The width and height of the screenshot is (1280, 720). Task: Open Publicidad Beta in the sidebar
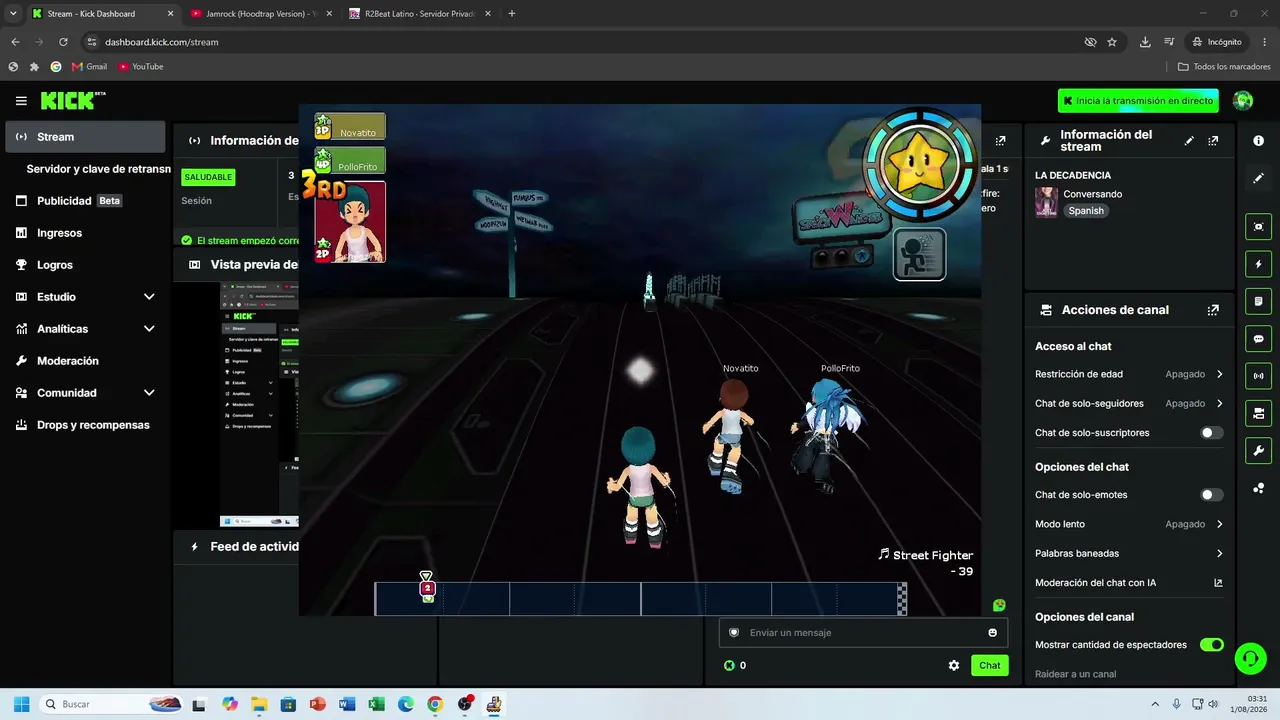pyautogui.click(x=85, y=201)
